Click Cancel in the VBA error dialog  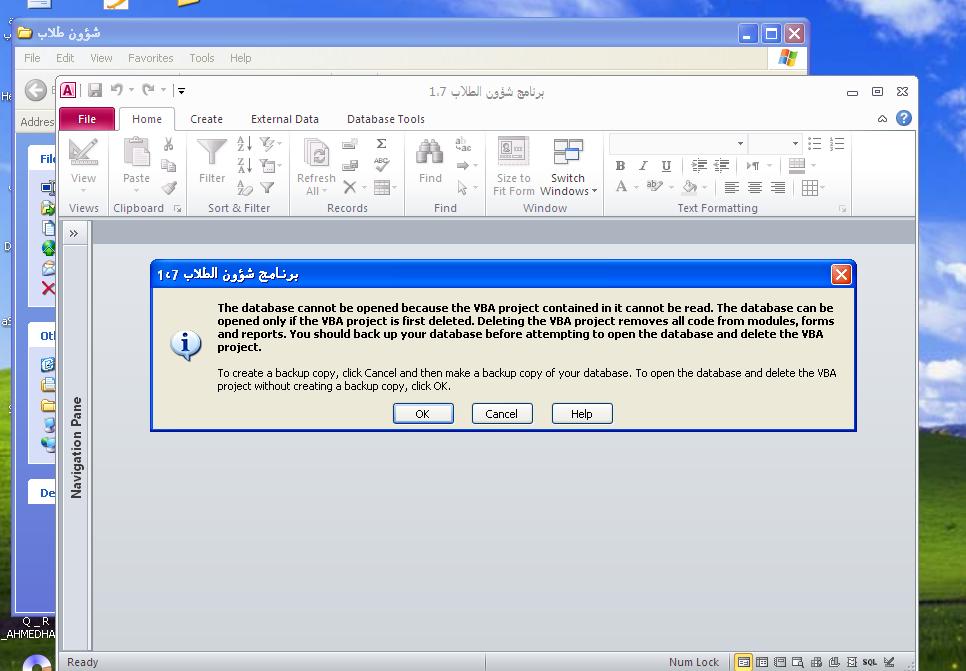click(x=501, y=414)
